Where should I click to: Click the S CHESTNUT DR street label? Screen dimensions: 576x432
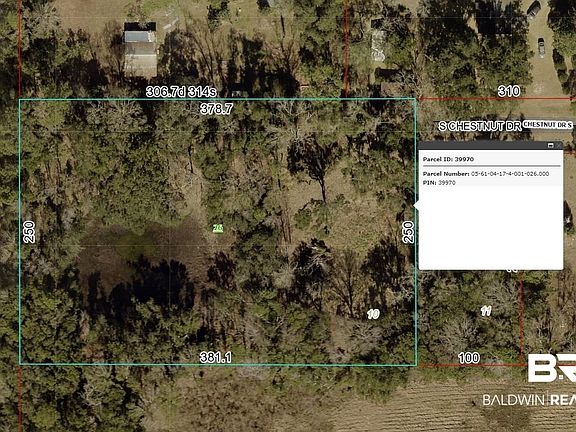click(480, 126)
